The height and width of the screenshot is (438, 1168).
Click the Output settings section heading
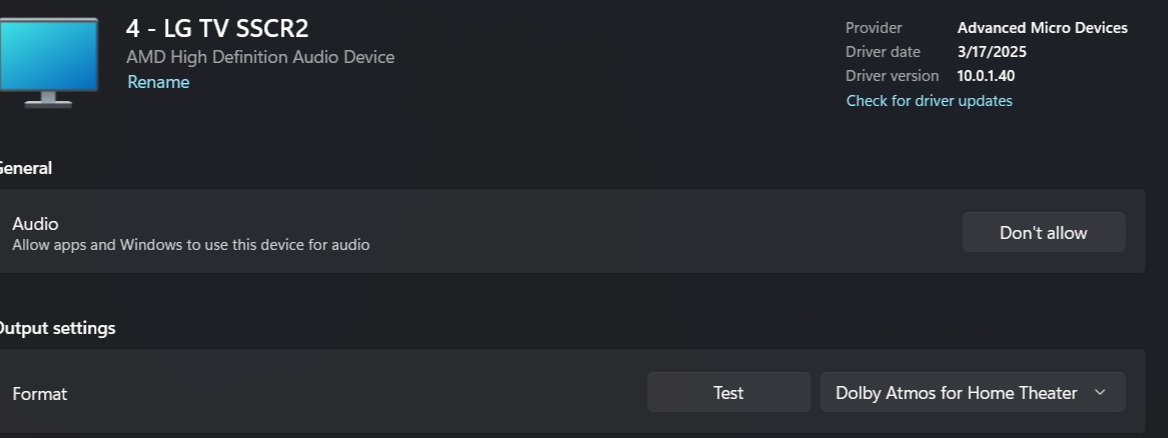pyautogui.click(x=57, y=328)
